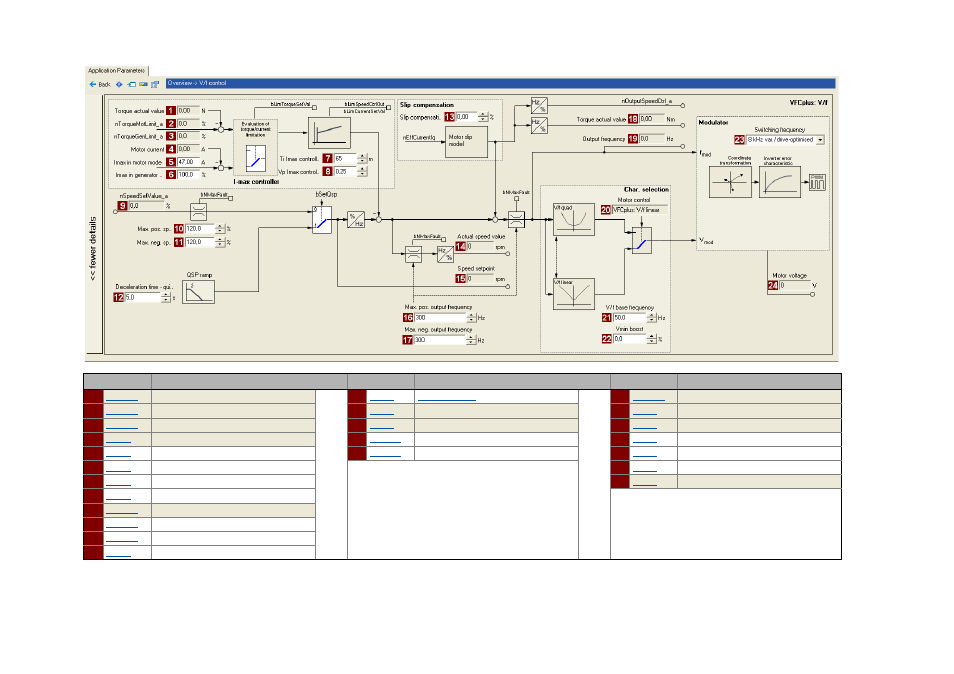Click the limiter block under nSpeedSetValue_a
The width and height of the screenshot is (954, 674).
[x=198, y=212]
